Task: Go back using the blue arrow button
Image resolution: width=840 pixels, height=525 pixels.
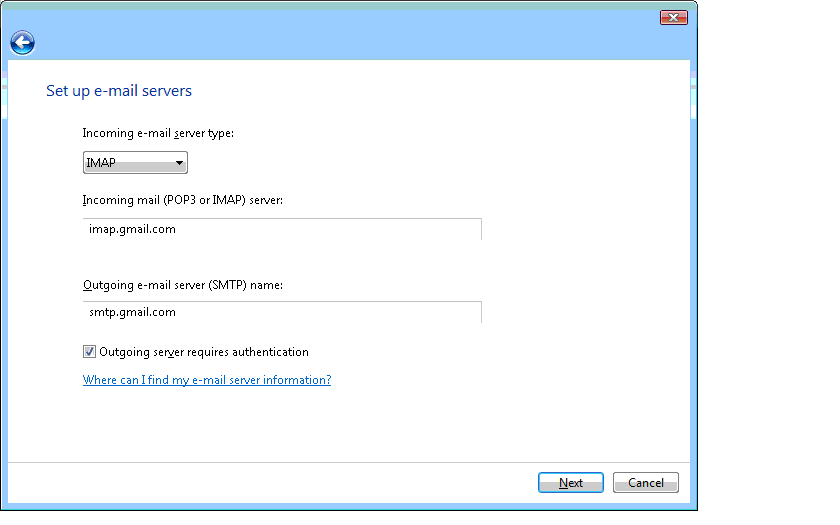Action: pos(22,42)
